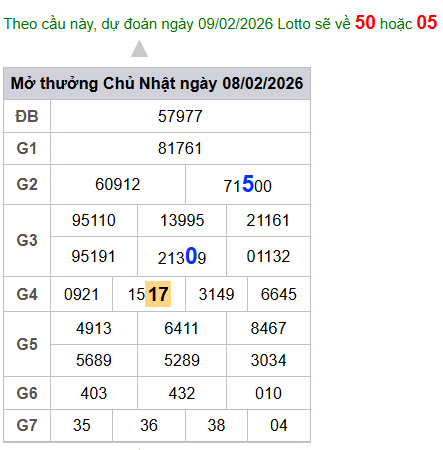Click G5 number 6411
The image size is (443, 450).
click(x=182, y=328)
